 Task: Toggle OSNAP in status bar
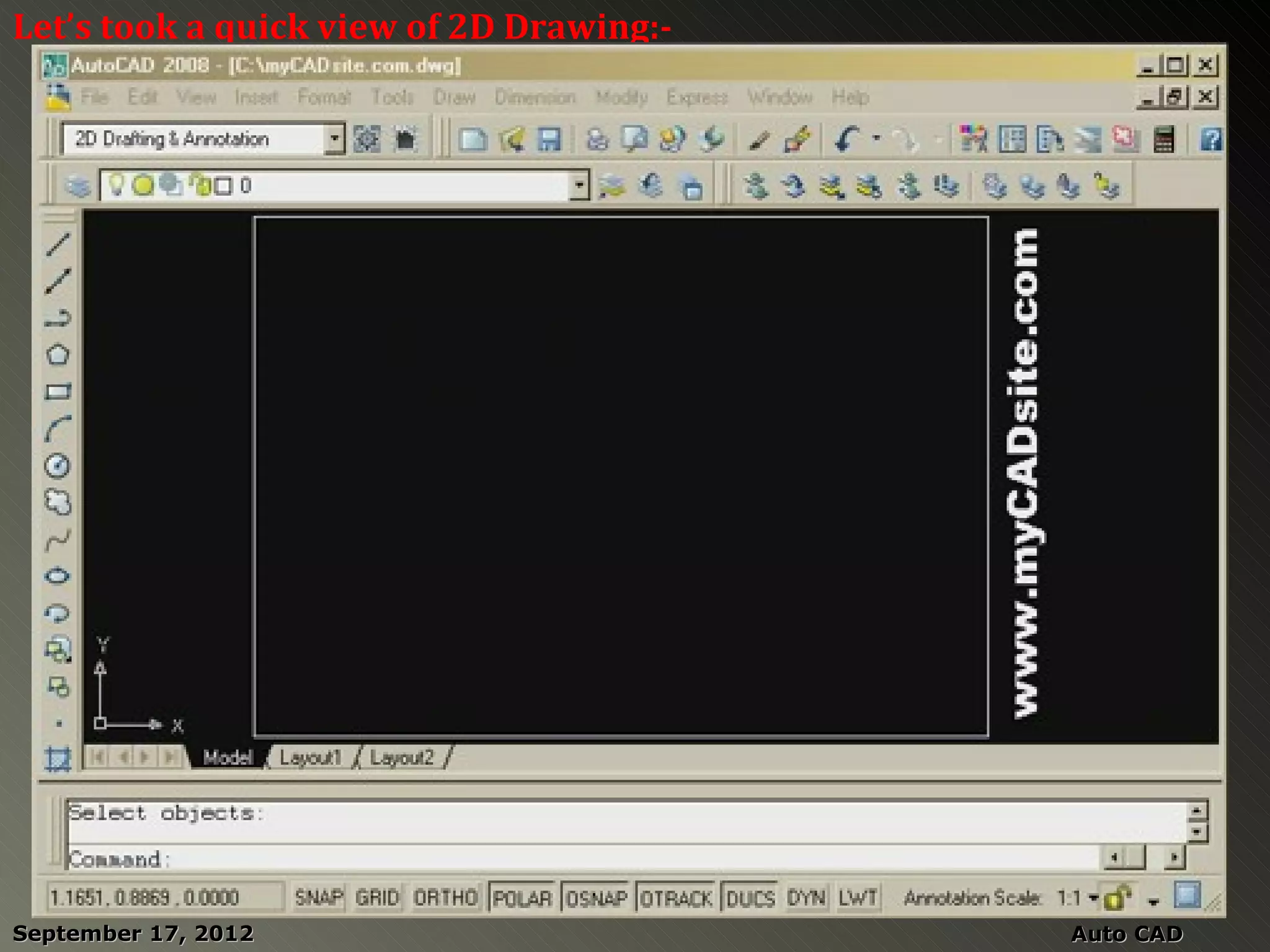pyautogui.click(x=596, y=897)
